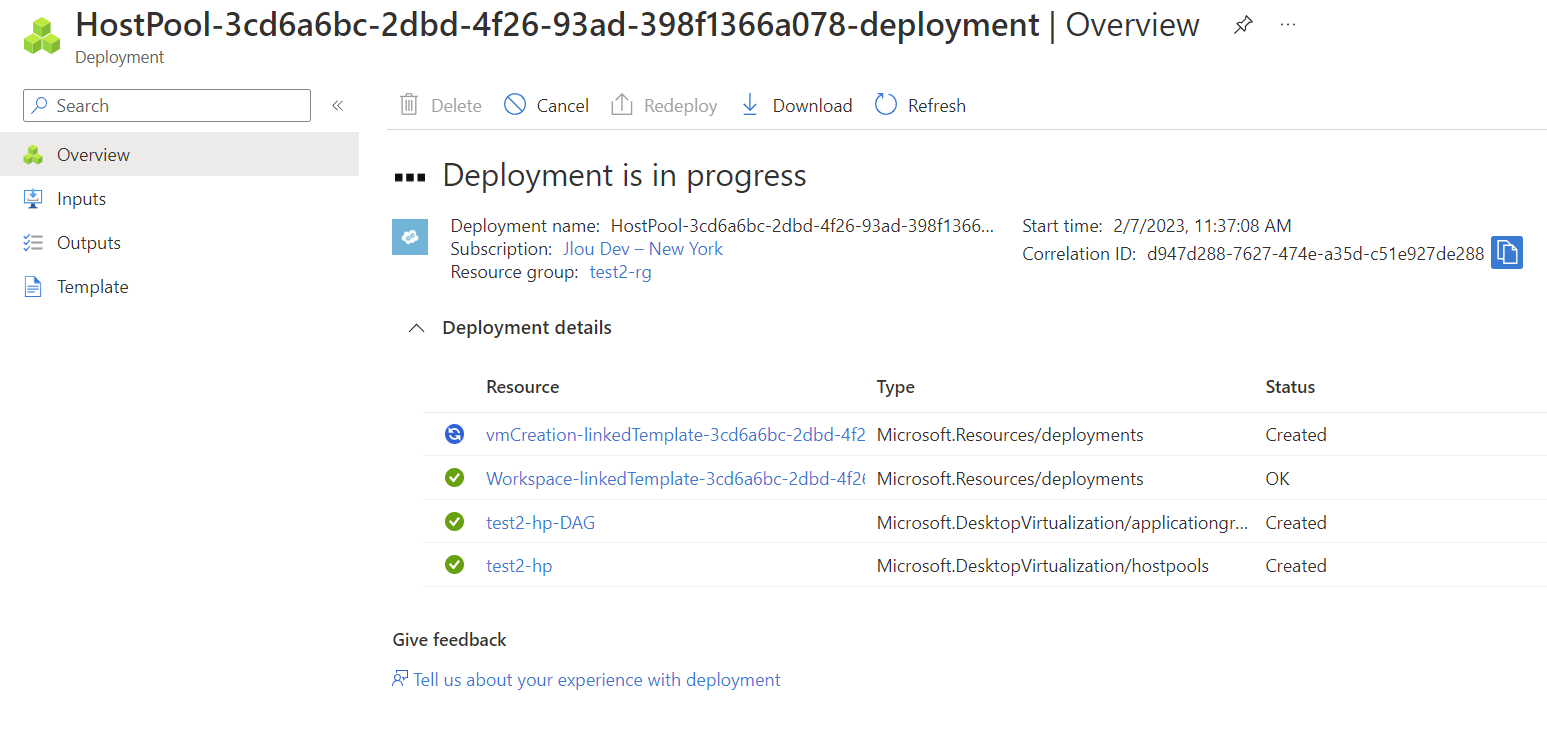Click Microsoft.DesktopVirtualization/hostpools type cell
The image size is (1547, 735).
coord(1043,566)
